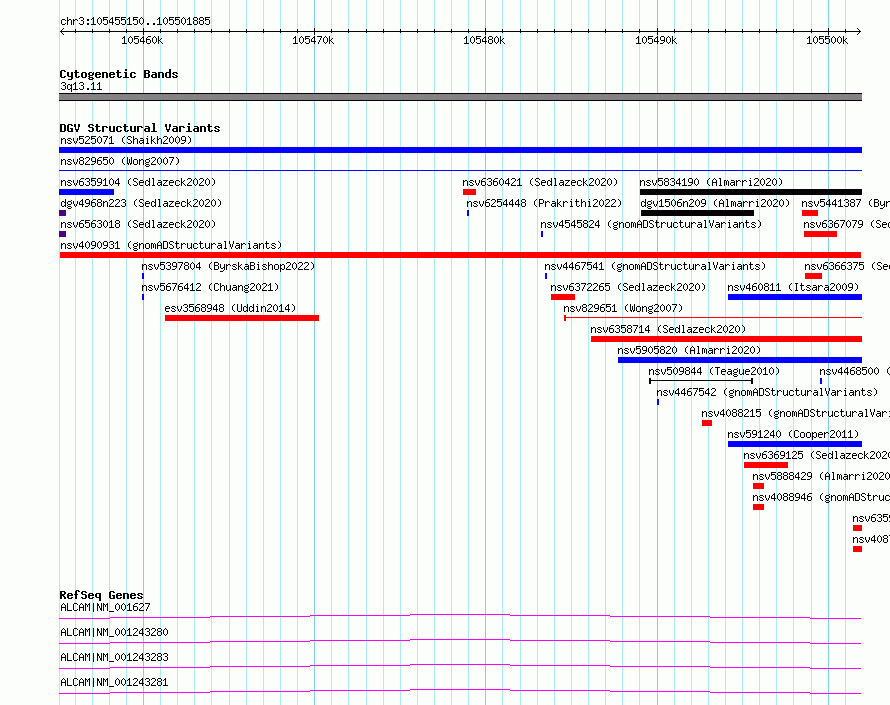The width and height of the screenshot is (890, 705).
Task: Select nsv5834190 (Almarri2020) variant label
Action: pos(711,182)
